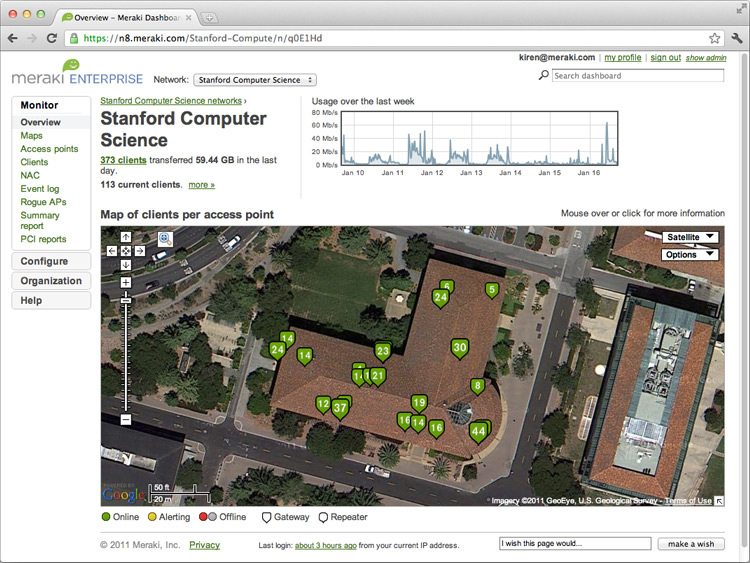Click the browser address bar URL
The height and width of the screenshot is (563, 750).
click(203, 38)
